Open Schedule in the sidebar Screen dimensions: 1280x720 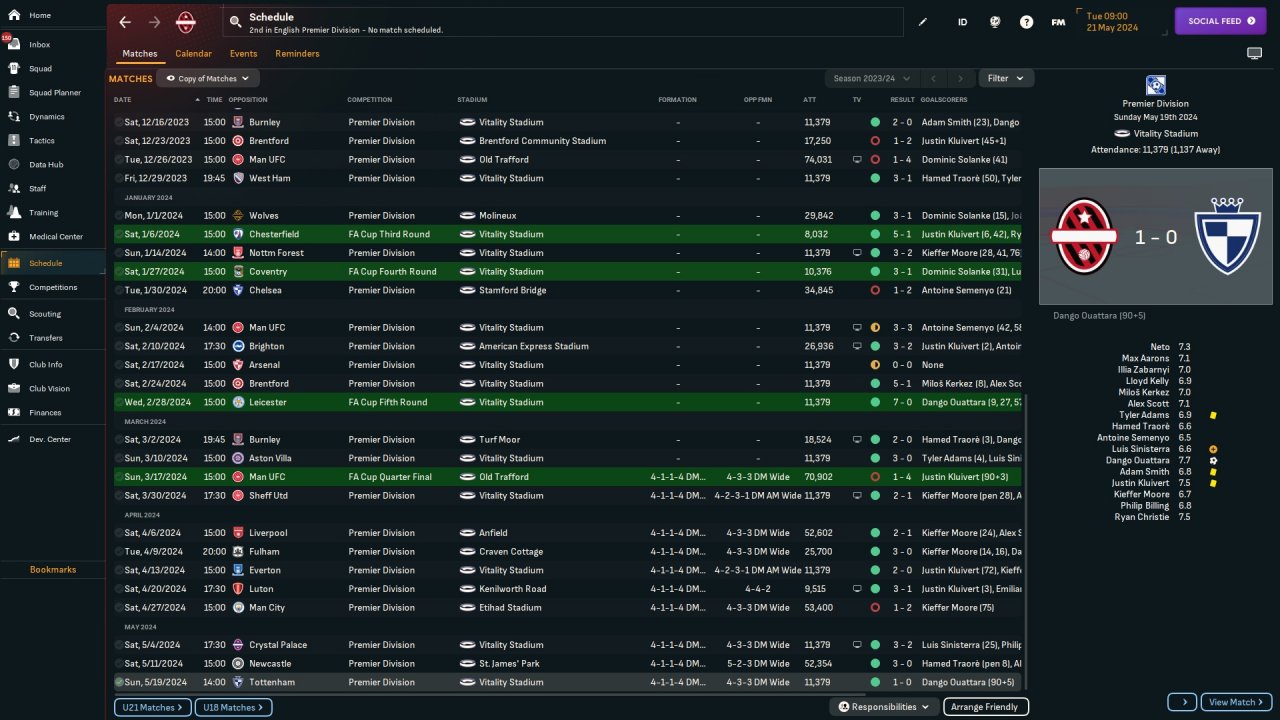(x=52, y=263)
